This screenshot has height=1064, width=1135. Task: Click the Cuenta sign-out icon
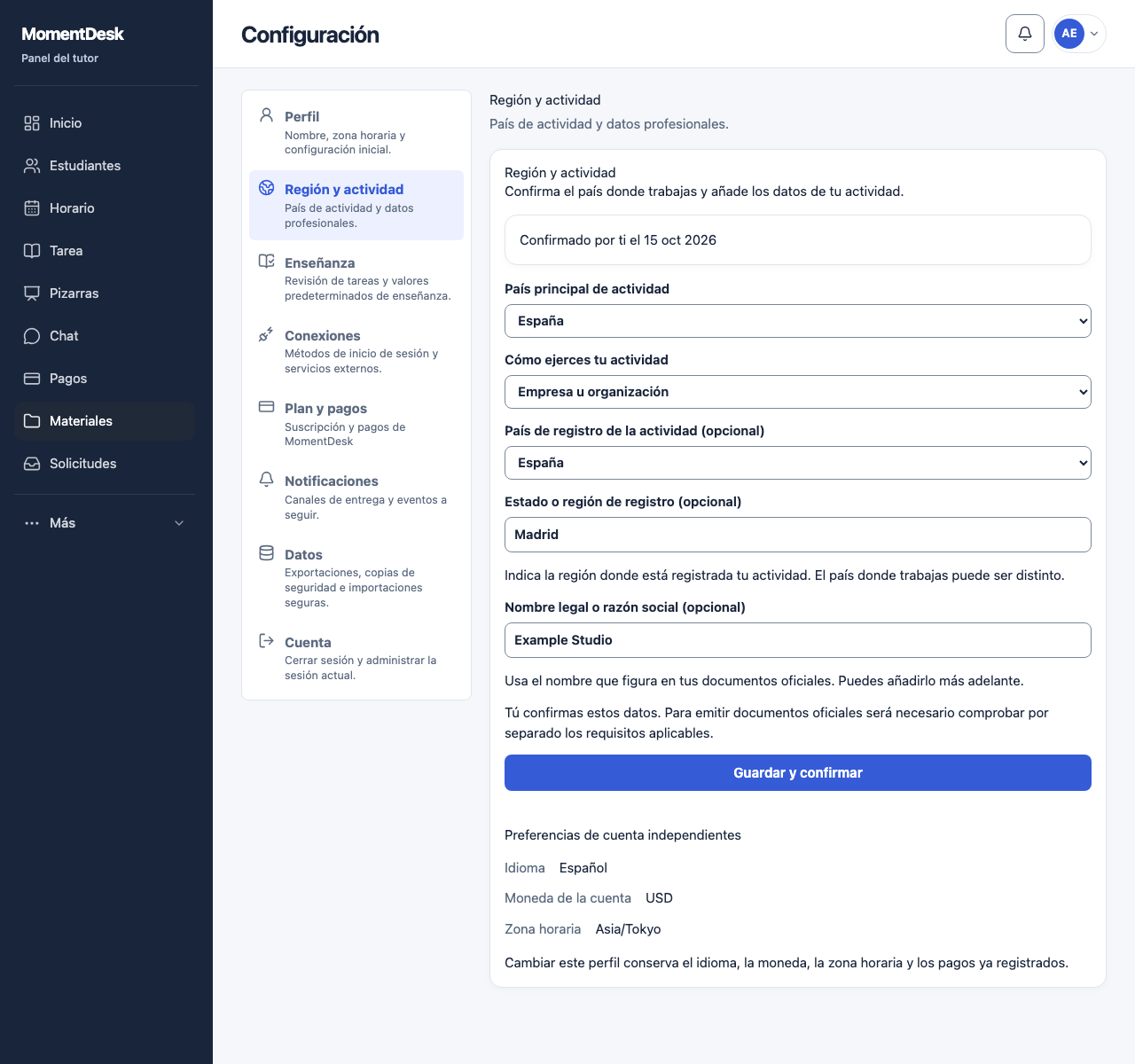[266, 640]
